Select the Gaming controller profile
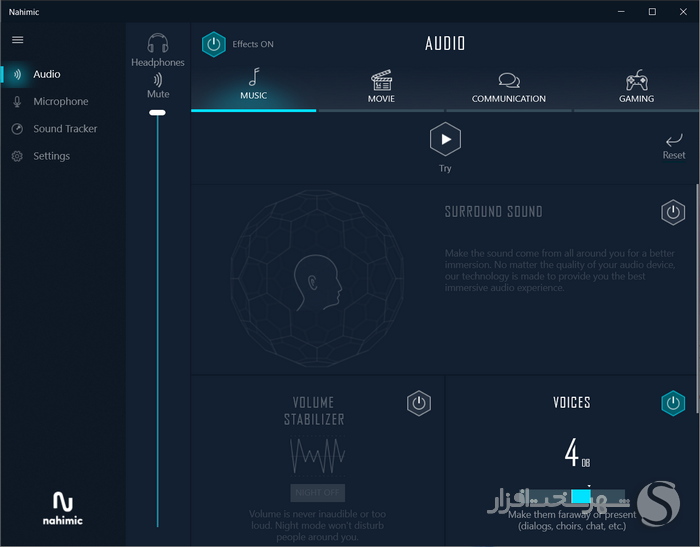The height and width of the screenshot is (547, 700). pyautogui.click(x=637, y=80)
